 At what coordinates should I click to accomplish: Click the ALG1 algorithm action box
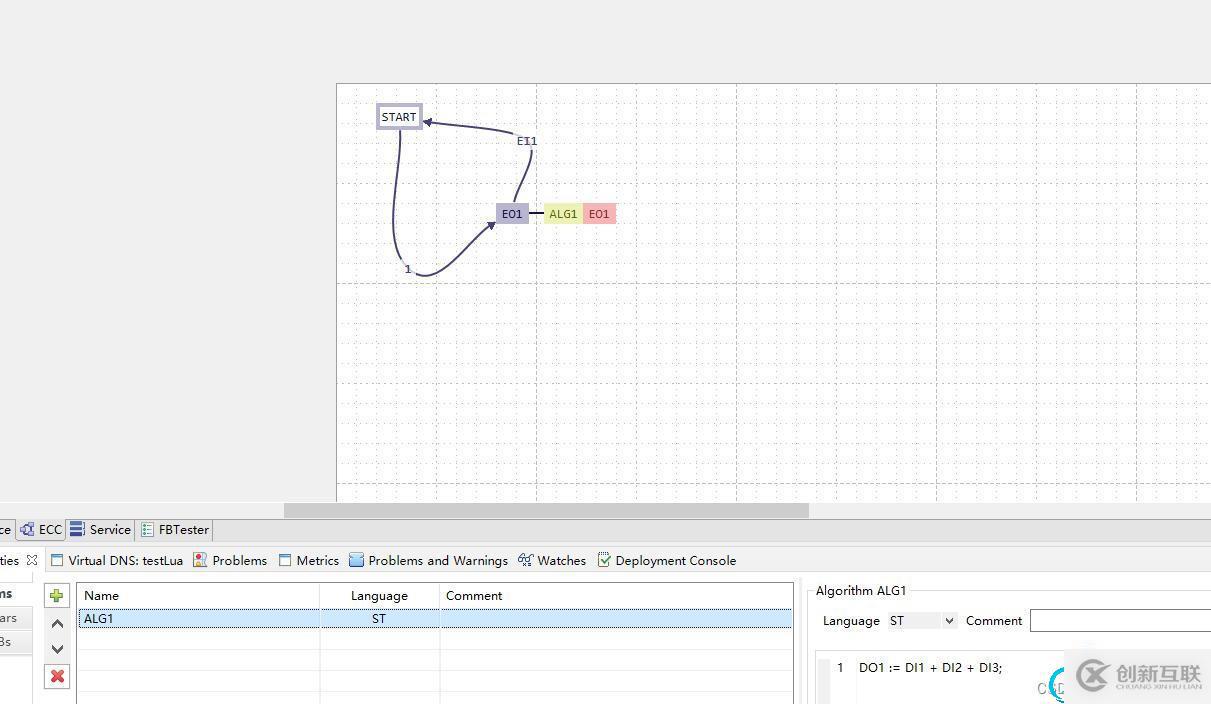(563, 214)
